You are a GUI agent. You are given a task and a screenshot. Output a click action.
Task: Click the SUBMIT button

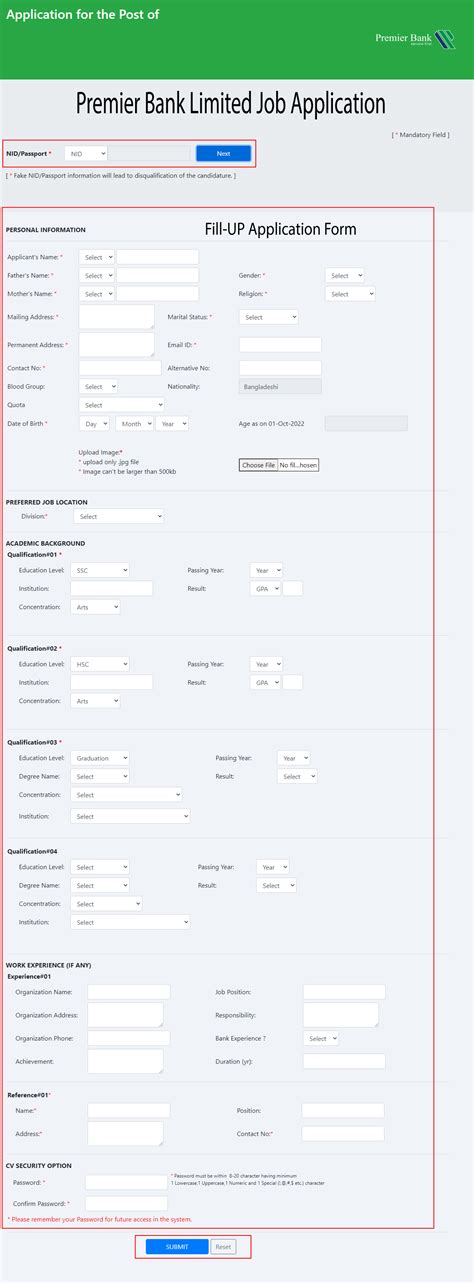(x=177, y=1246)
